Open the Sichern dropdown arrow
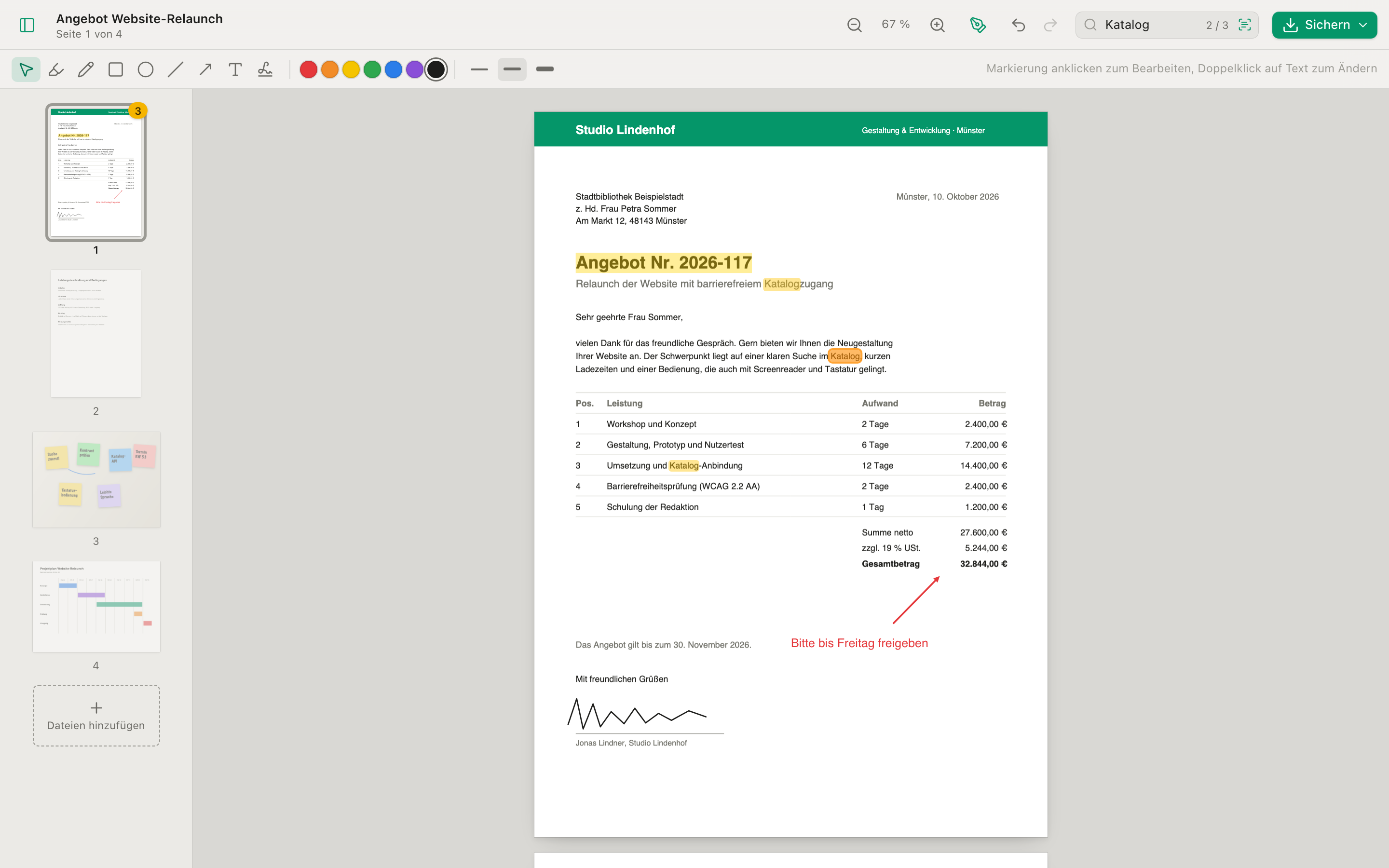 click(1363, 25)
